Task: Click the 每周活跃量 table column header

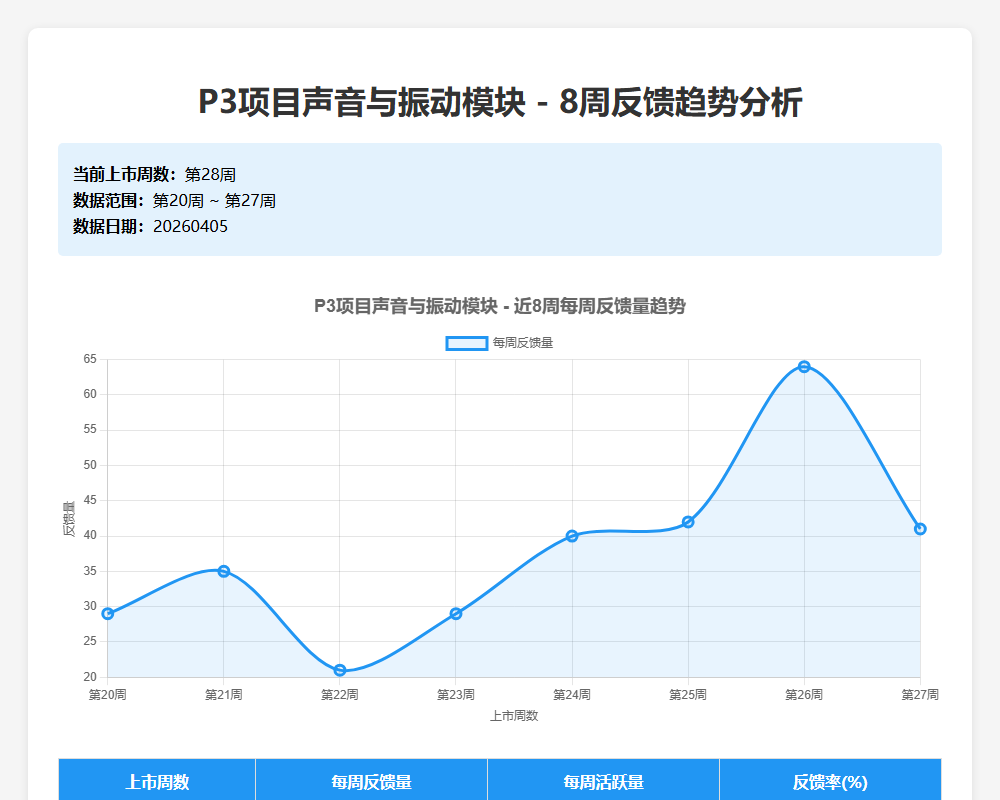Action: [603, 780]
